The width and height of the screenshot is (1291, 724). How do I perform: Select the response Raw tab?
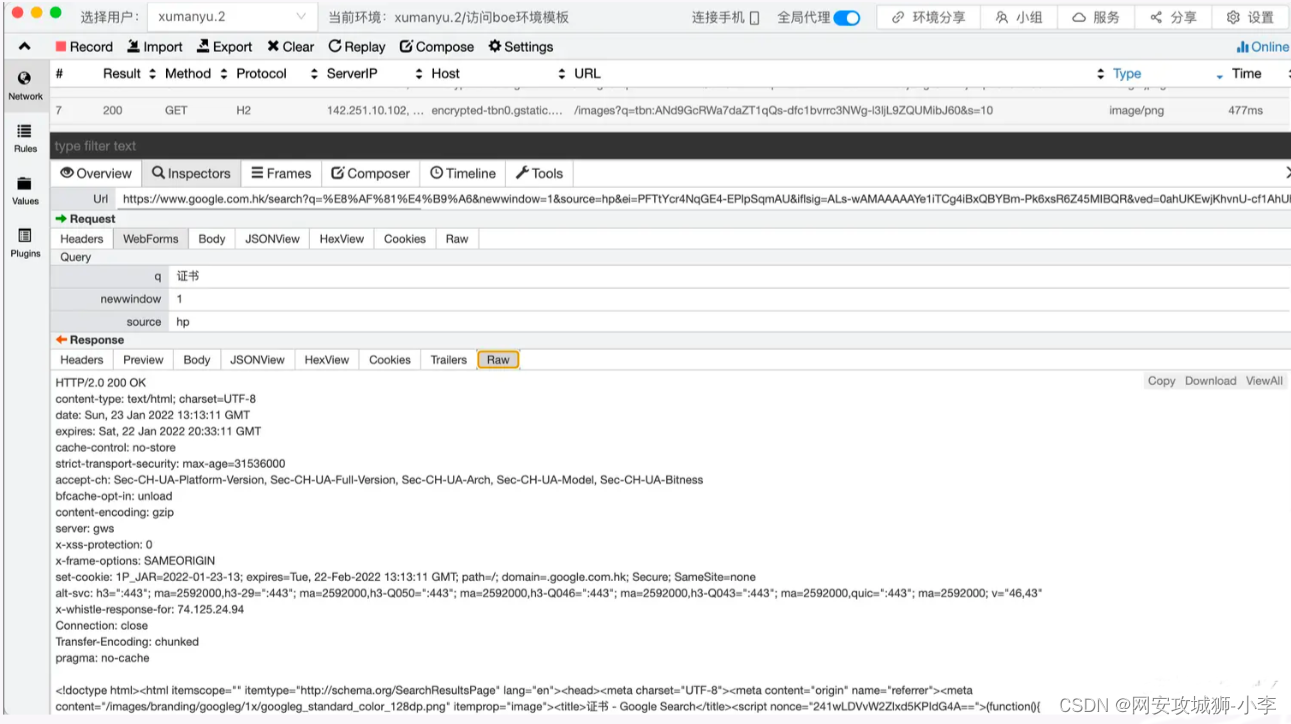click(x=498, y=360)
